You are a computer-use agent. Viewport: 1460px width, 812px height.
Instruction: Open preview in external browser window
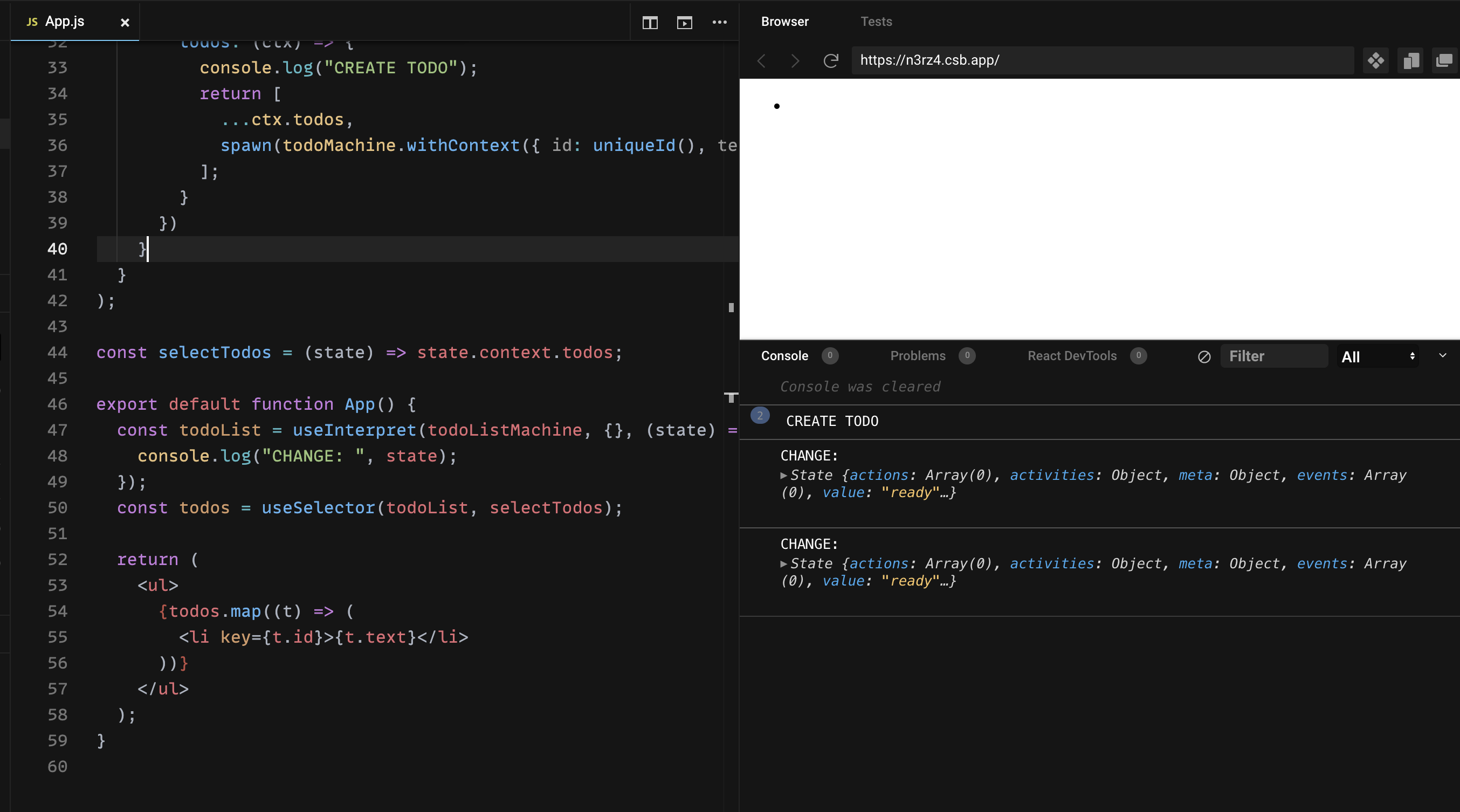click(1444, 60)
